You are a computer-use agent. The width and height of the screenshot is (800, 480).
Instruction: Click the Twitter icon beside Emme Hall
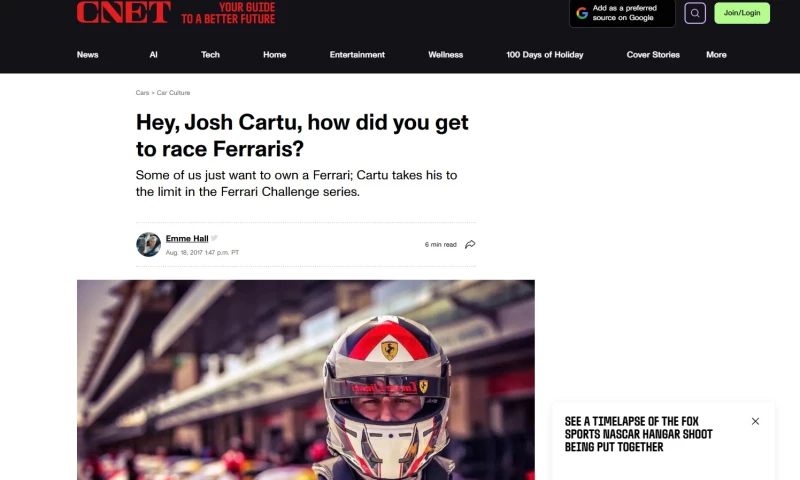pyautogui.click(x=214, y=238)
